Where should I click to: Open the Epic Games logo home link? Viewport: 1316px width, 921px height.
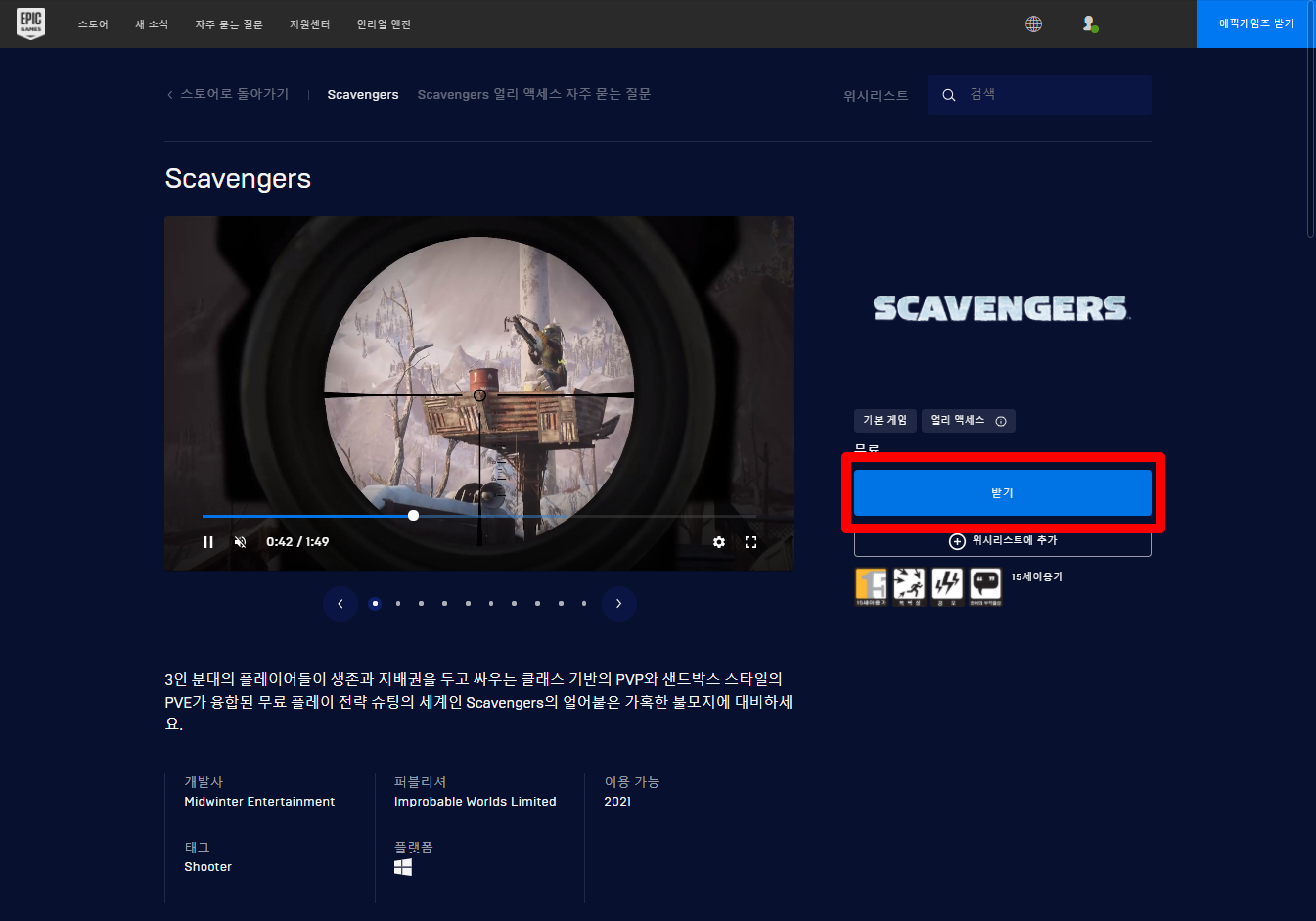(x=31, y=23)
